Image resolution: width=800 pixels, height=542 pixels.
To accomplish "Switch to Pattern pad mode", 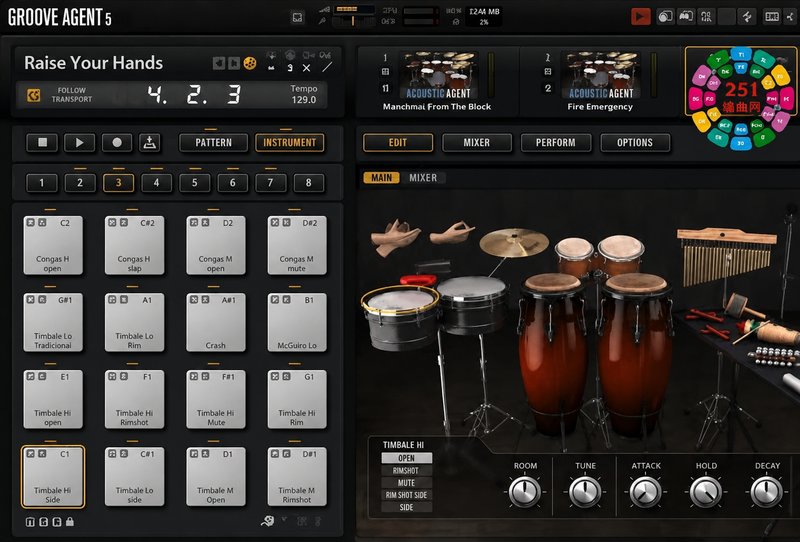I will coord(213,143).
